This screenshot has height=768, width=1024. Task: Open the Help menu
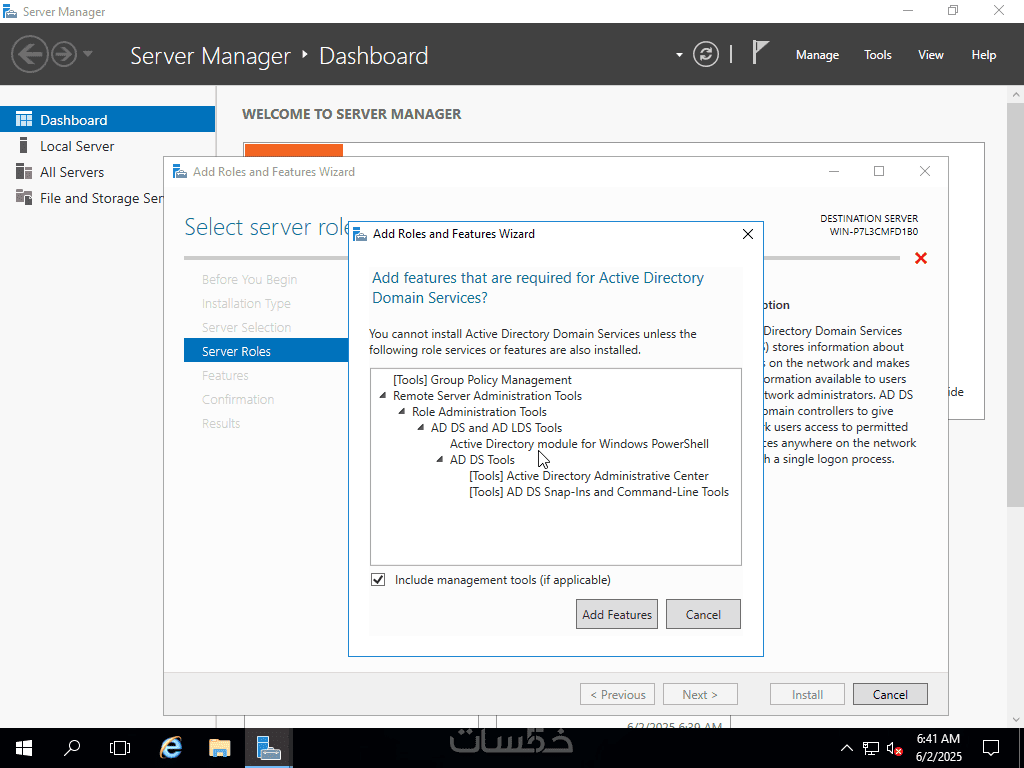coord(984,55)
